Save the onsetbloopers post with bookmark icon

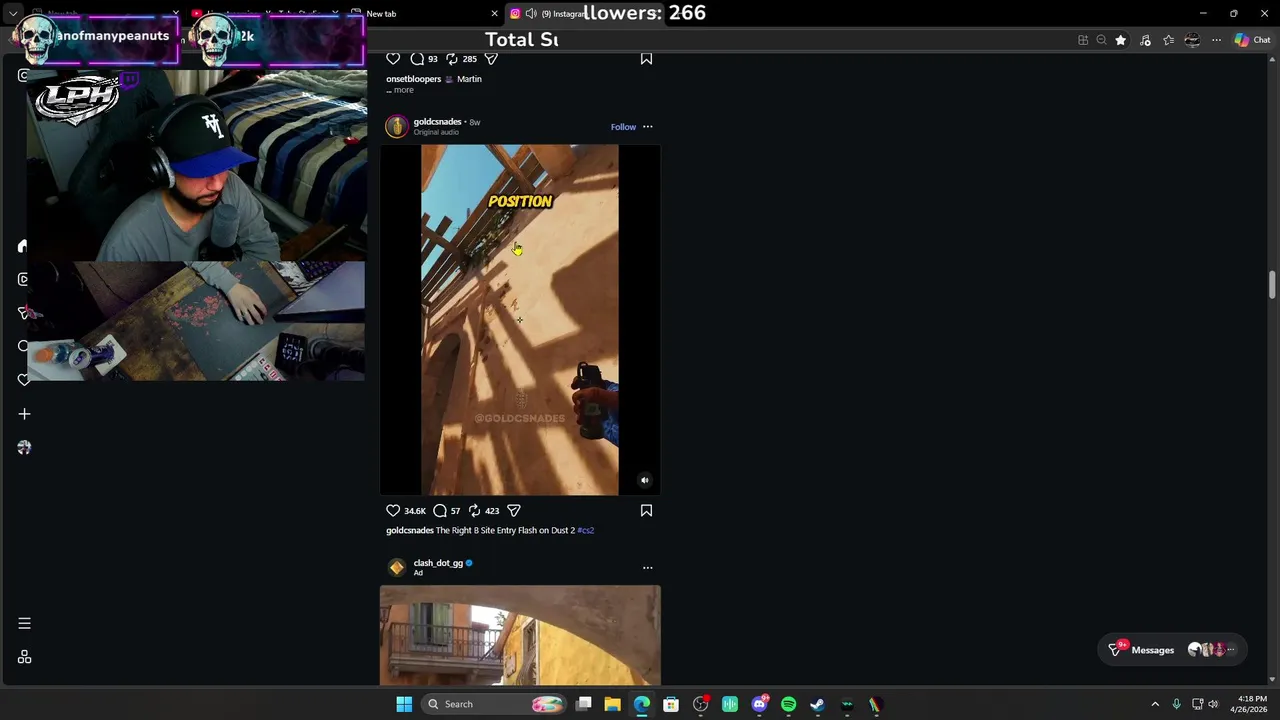click(646, 59)
